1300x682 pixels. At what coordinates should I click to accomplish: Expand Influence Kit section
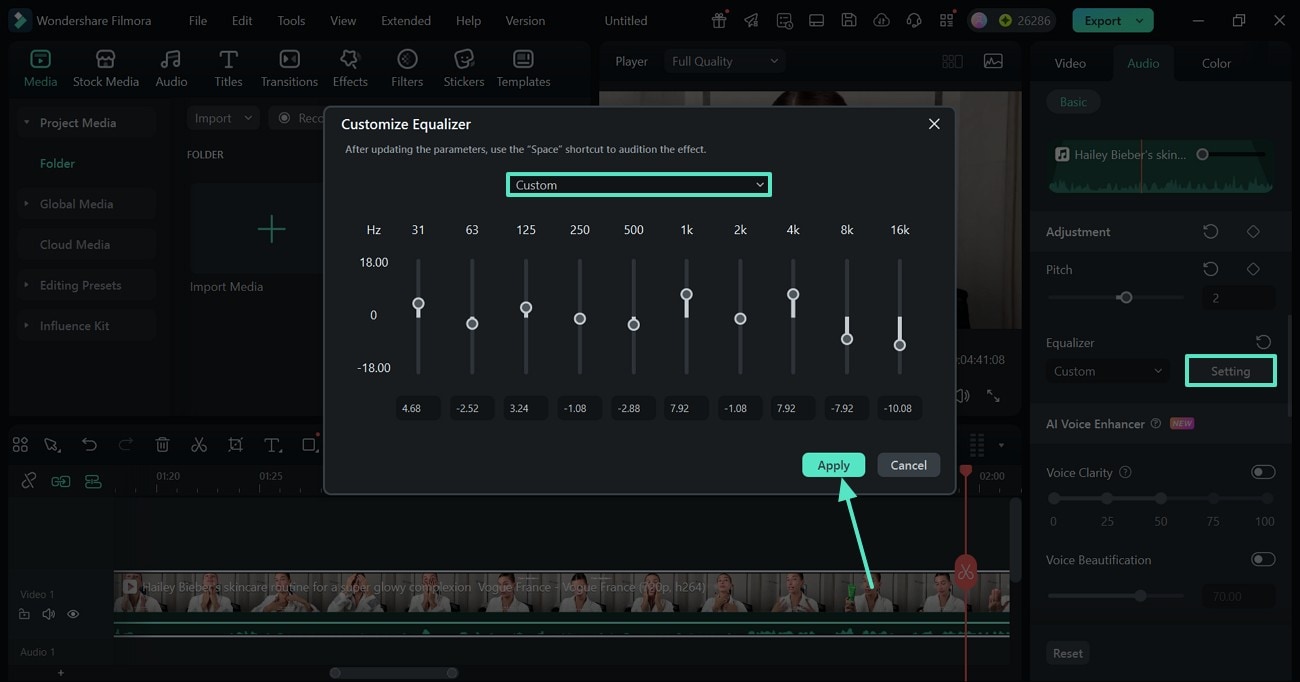coord(26,326)
